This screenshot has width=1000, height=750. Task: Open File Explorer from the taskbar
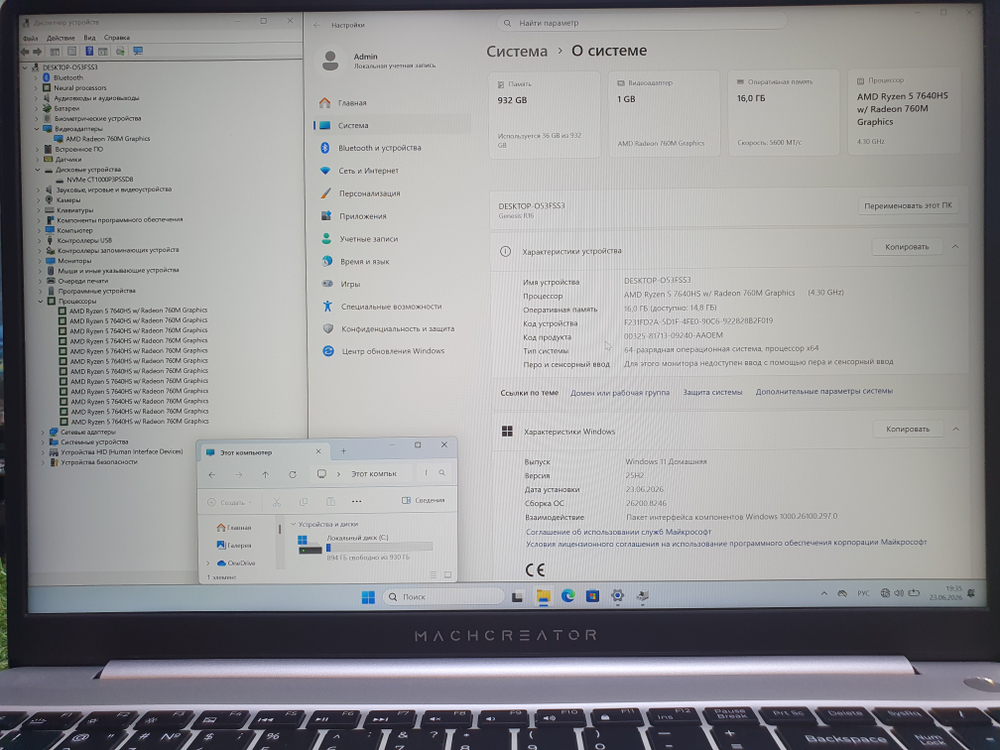543,596
